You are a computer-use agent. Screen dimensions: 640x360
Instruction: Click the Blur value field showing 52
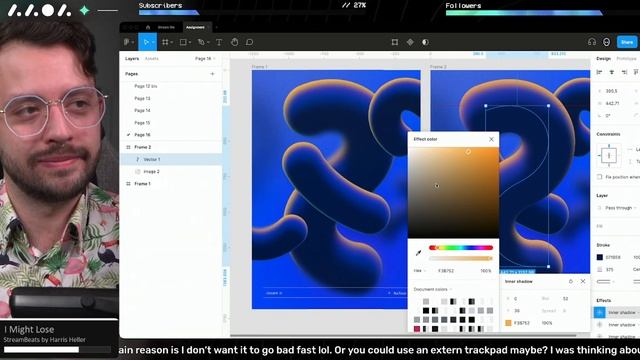click(566, 299)
